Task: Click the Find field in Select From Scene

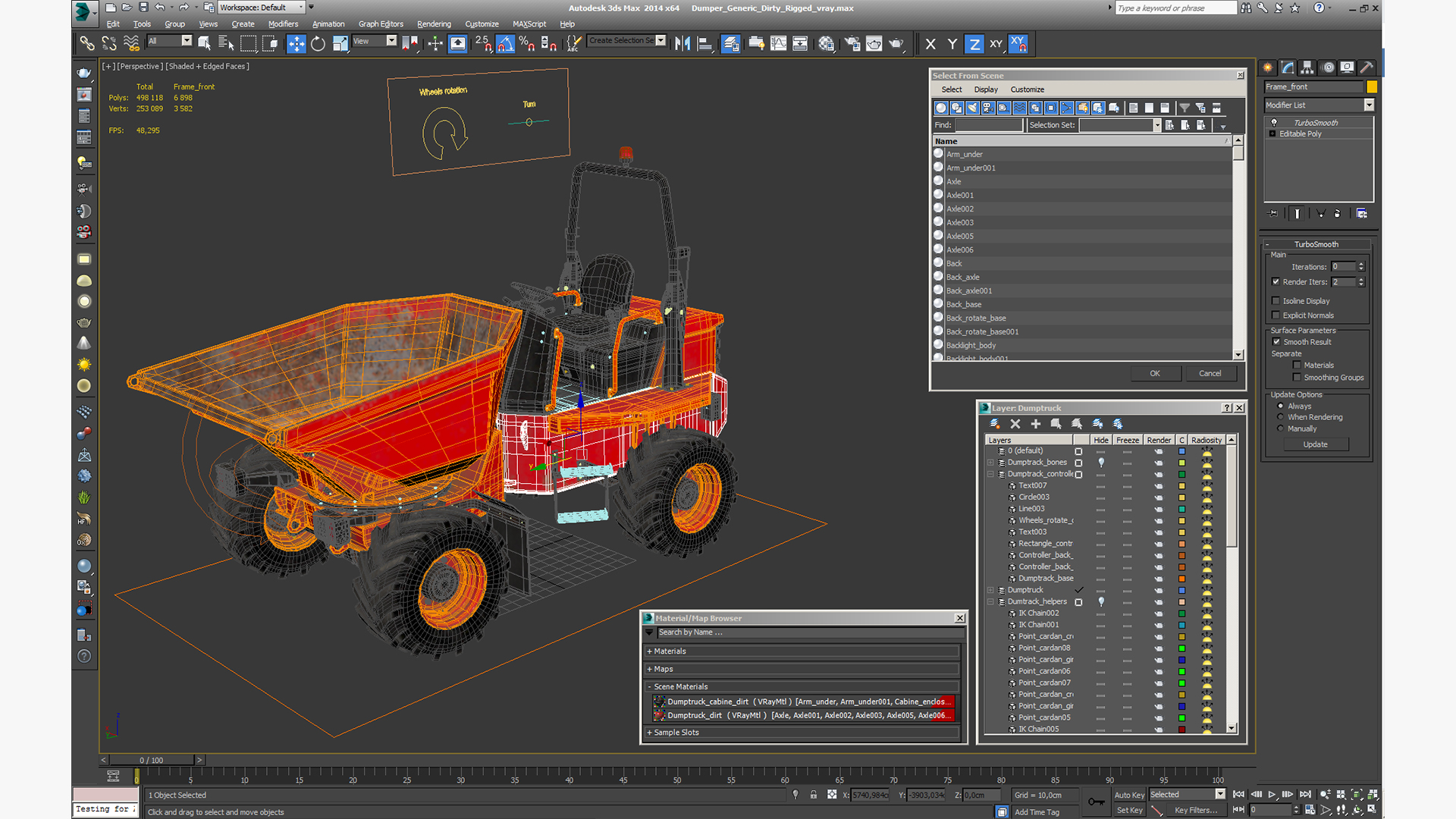Action: click(x=989, y=125)
